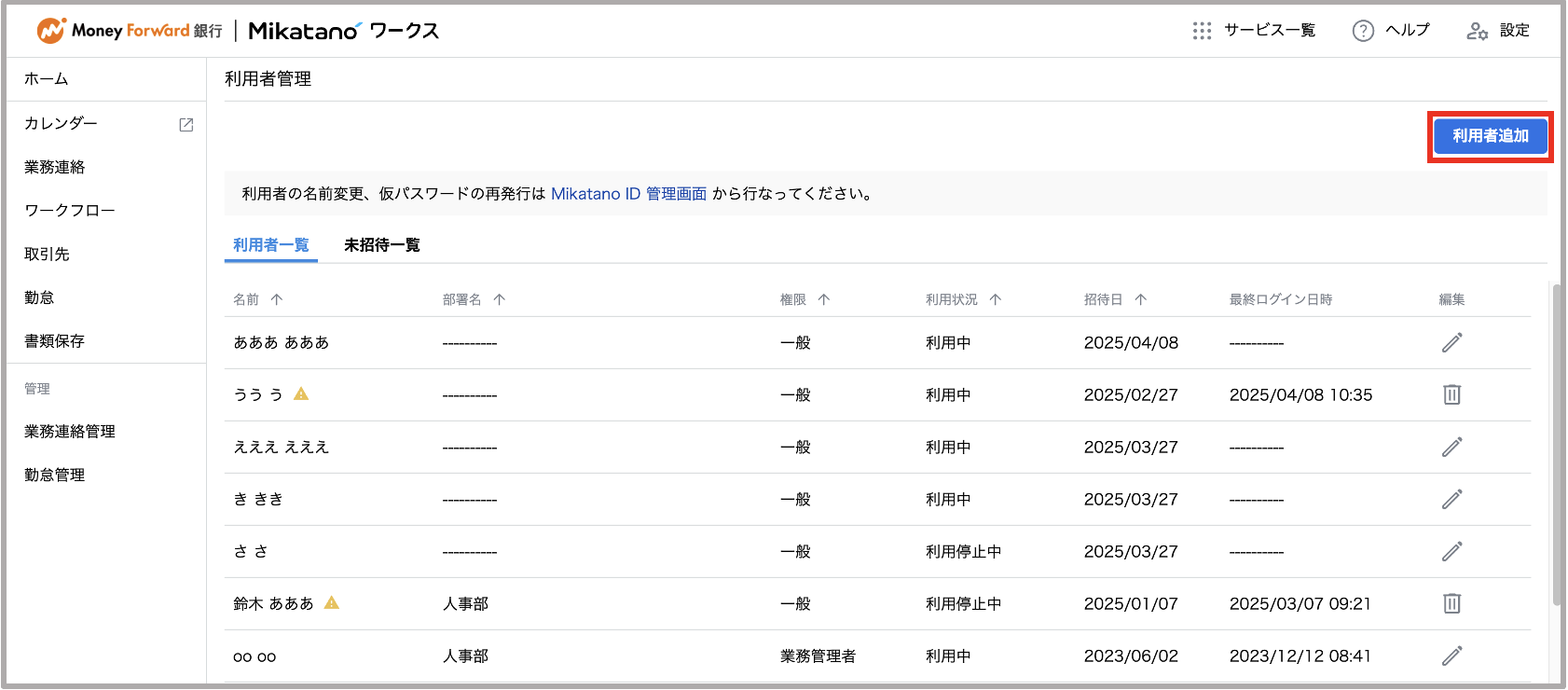Click the Mikatano ワークス title
This screenshot has width=1568, height=690.
[344, 31]
